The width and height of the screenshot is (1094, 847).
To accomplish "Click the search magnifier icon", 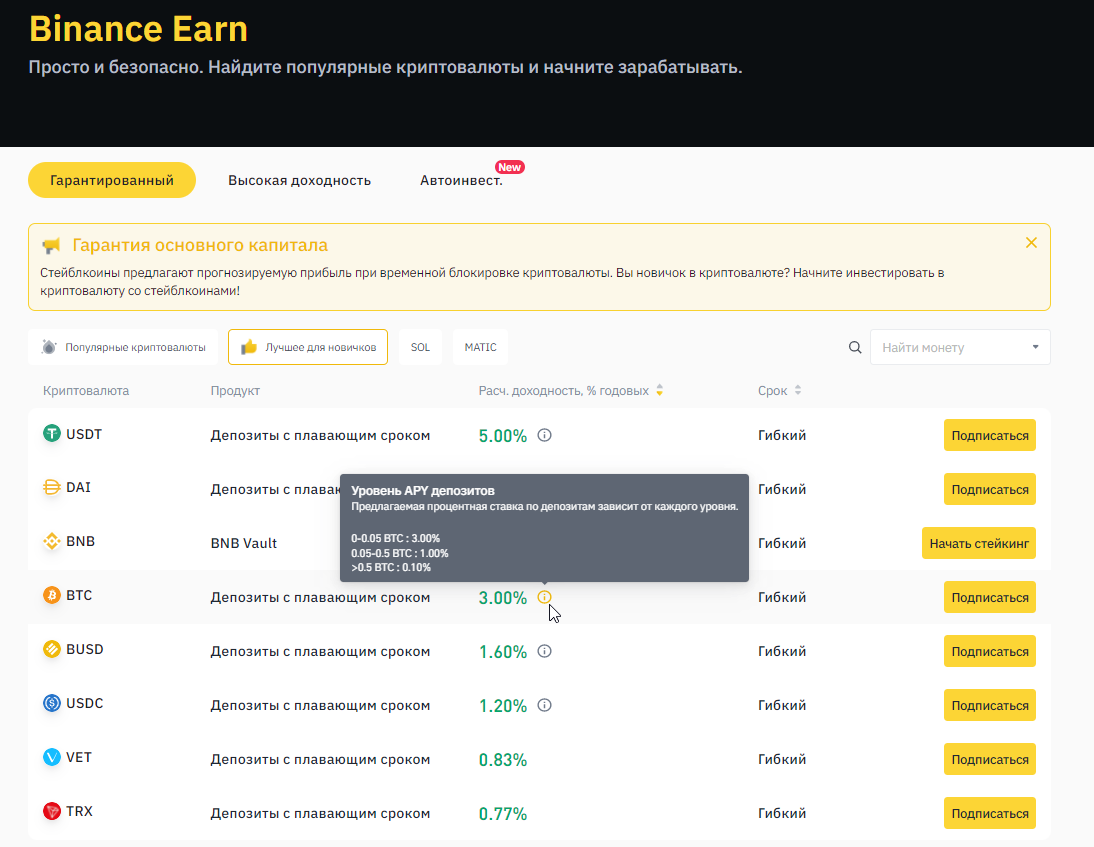I will [x=855, y=347].
